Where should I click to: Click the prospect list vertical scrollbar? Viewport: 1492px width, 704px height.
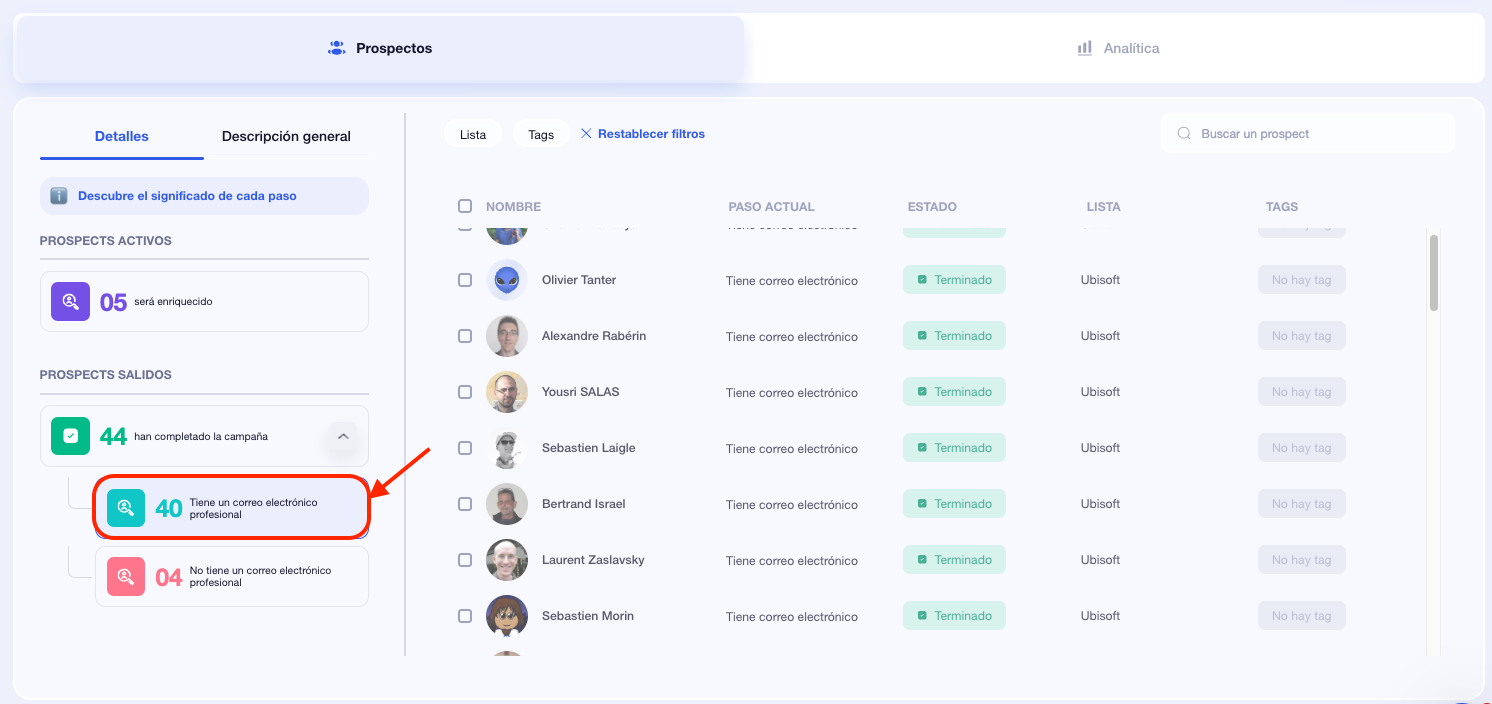click(1434, 273)
